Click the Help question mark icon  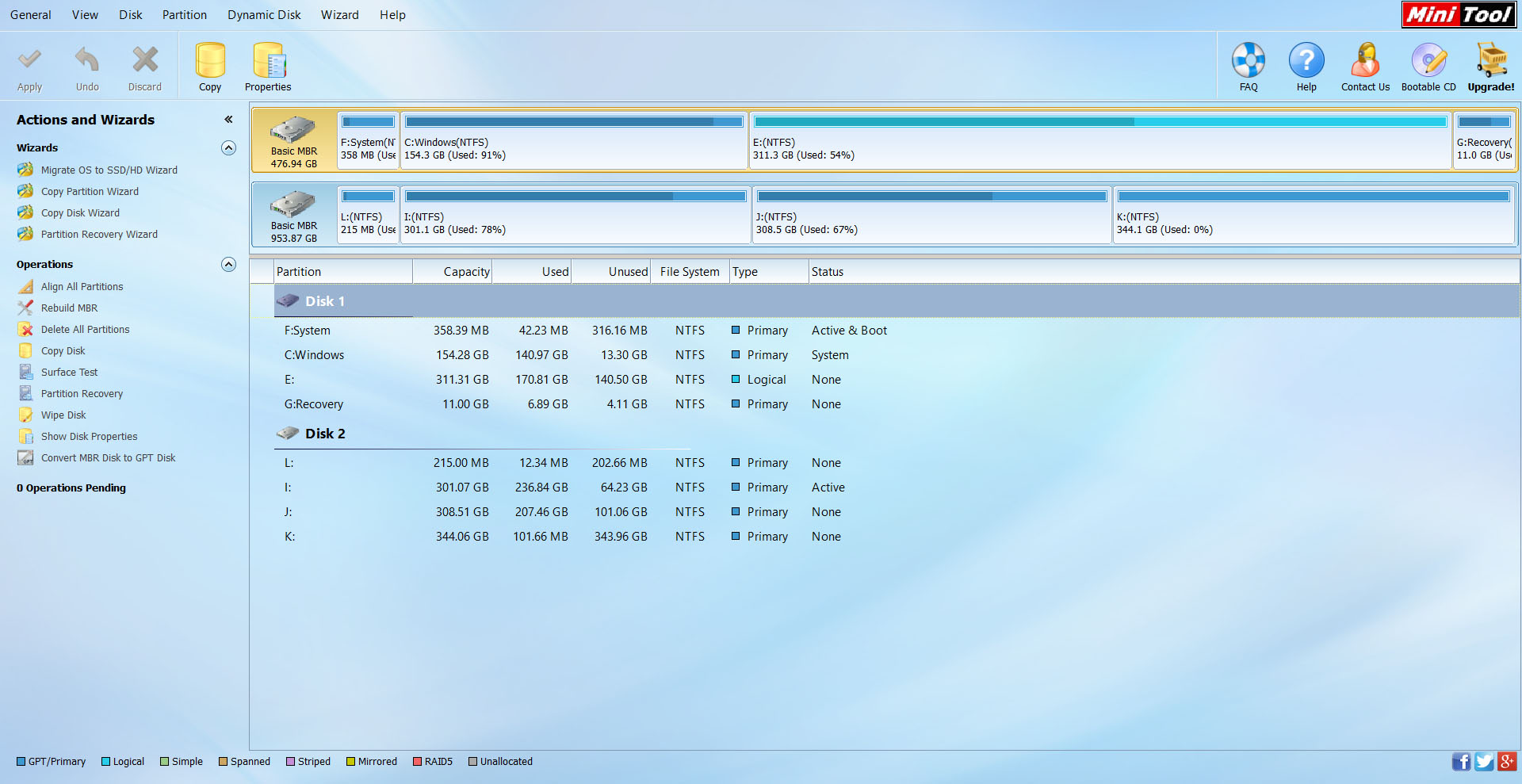[1306, 60]
